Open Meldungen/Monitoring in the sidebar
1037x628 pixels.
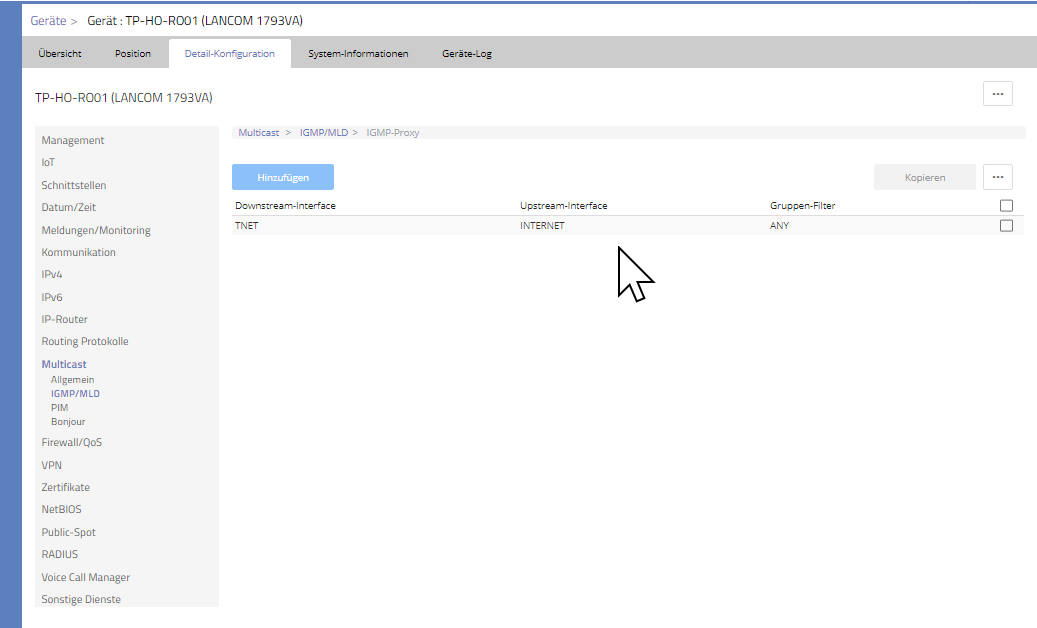coord(96,230)
